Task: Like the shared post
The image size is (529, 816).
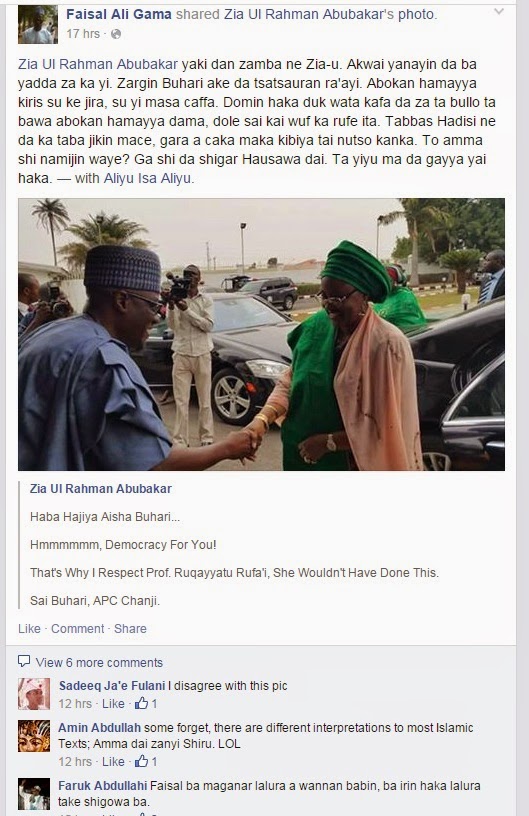Action: click(29, 629)
